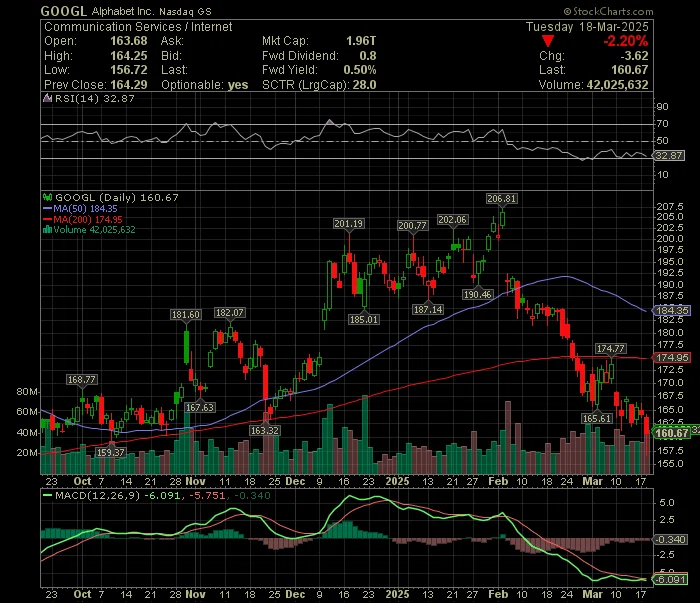Click the Fwd Dividend value 0.8
The image size is (700, 603).
coord(368,55)
